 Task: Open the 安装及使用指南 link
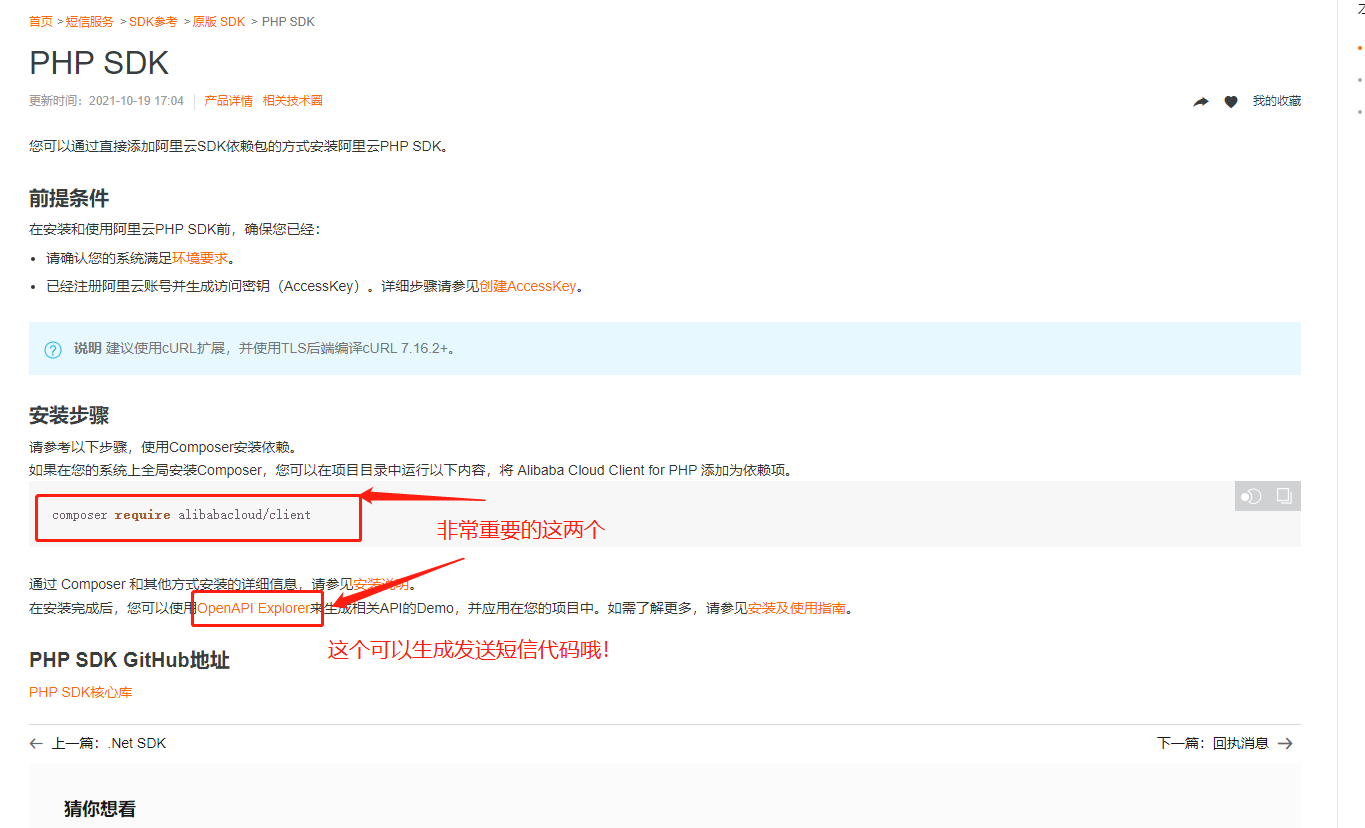click(797, 608)
